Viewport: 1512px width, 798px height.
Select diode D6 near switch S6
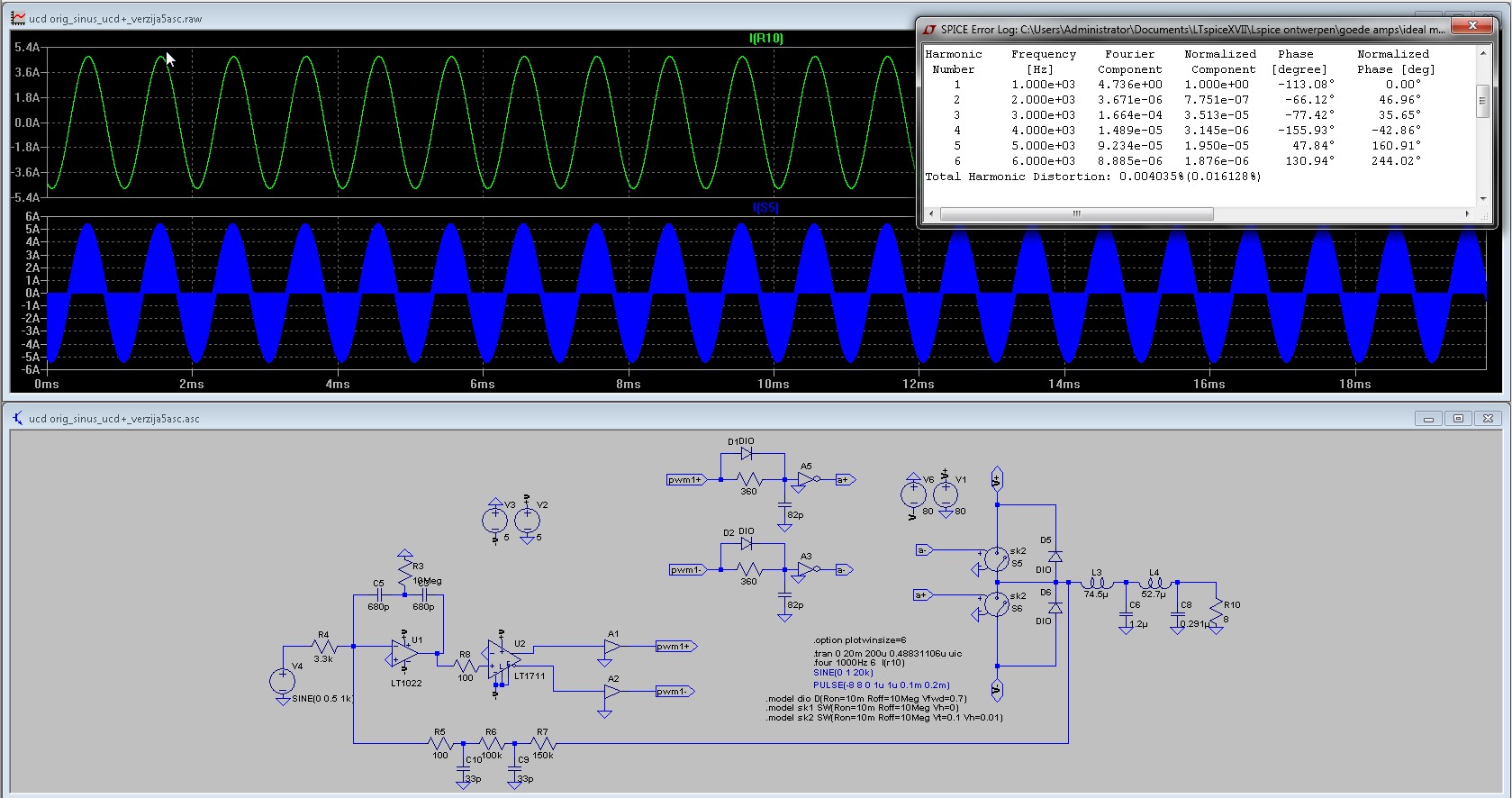click(1055, 608)
